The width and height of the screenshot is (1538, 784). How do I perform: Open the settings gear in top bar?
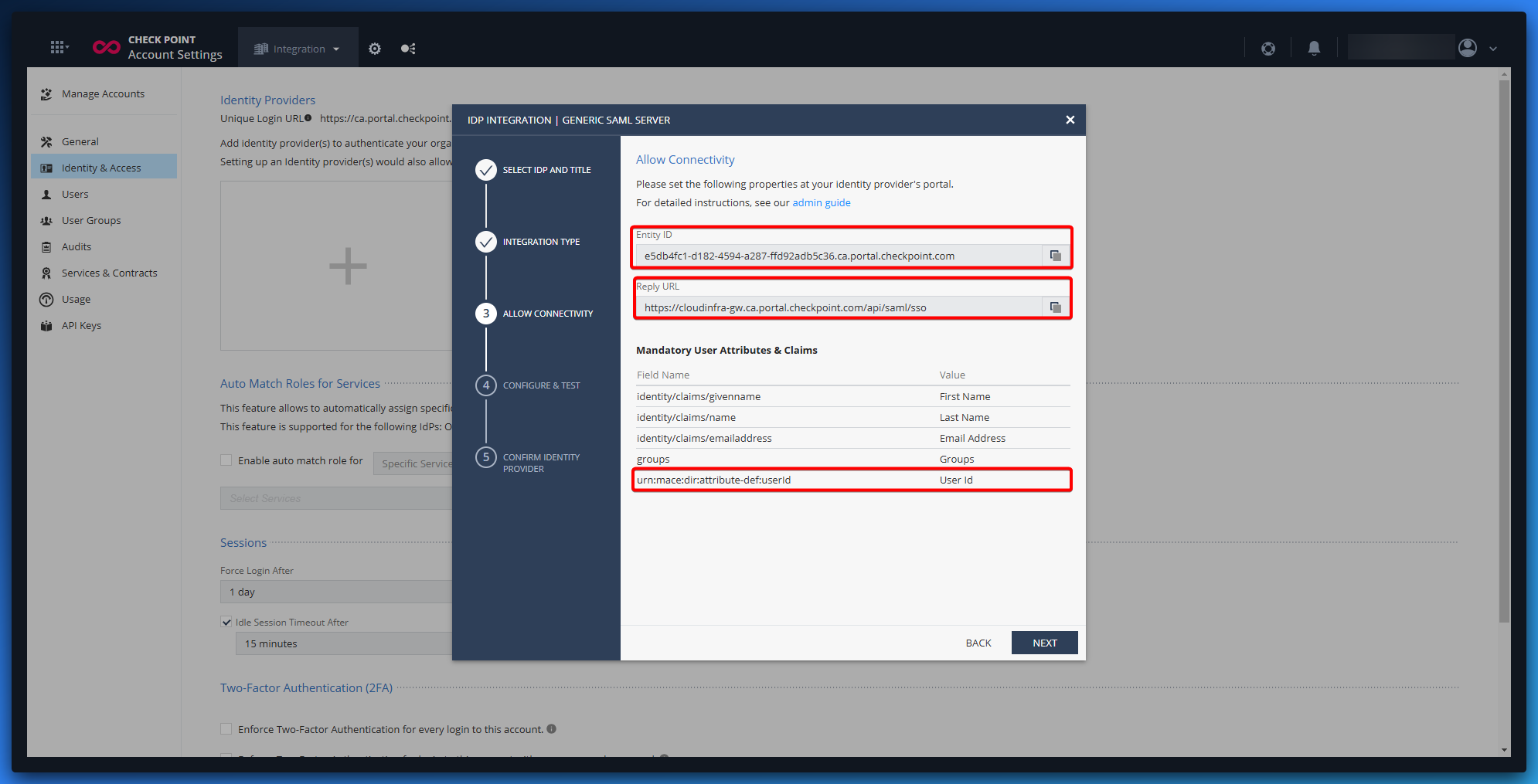375,49
